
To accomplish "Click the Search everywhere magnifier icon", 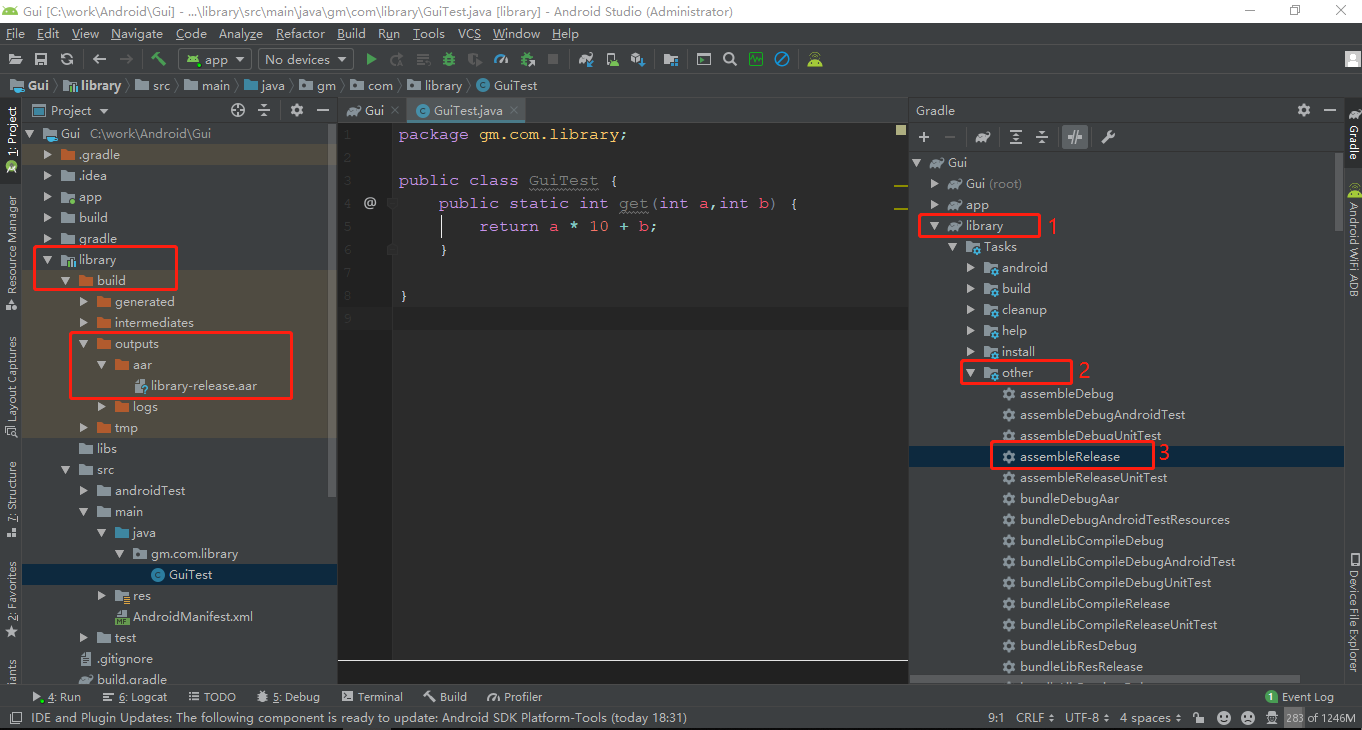I will click(729, 59).
